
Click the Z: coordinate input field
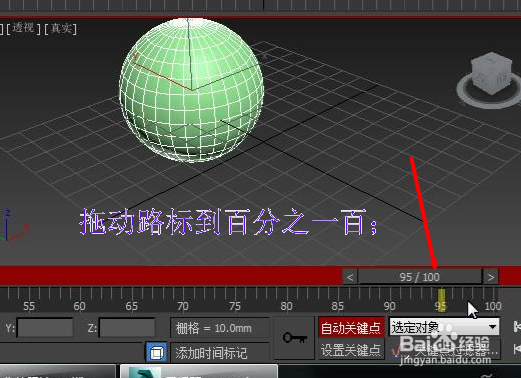[x=127, y=328]
